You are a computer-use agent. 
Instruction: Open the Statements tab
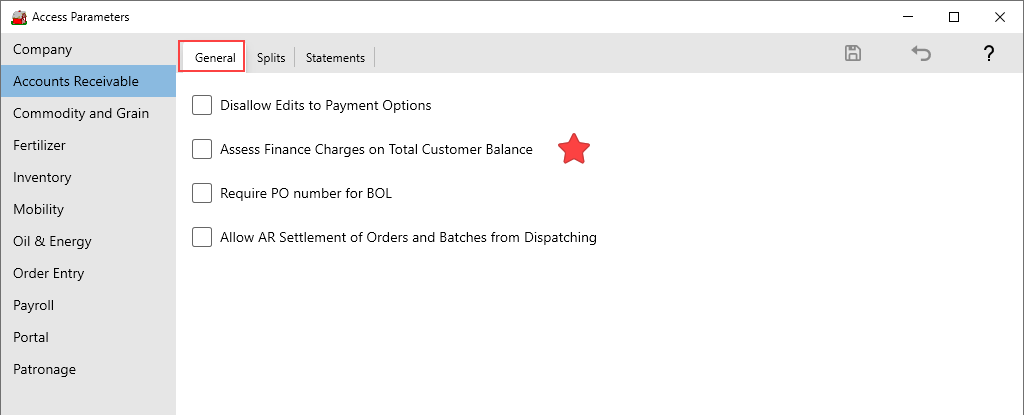point(335,58)
